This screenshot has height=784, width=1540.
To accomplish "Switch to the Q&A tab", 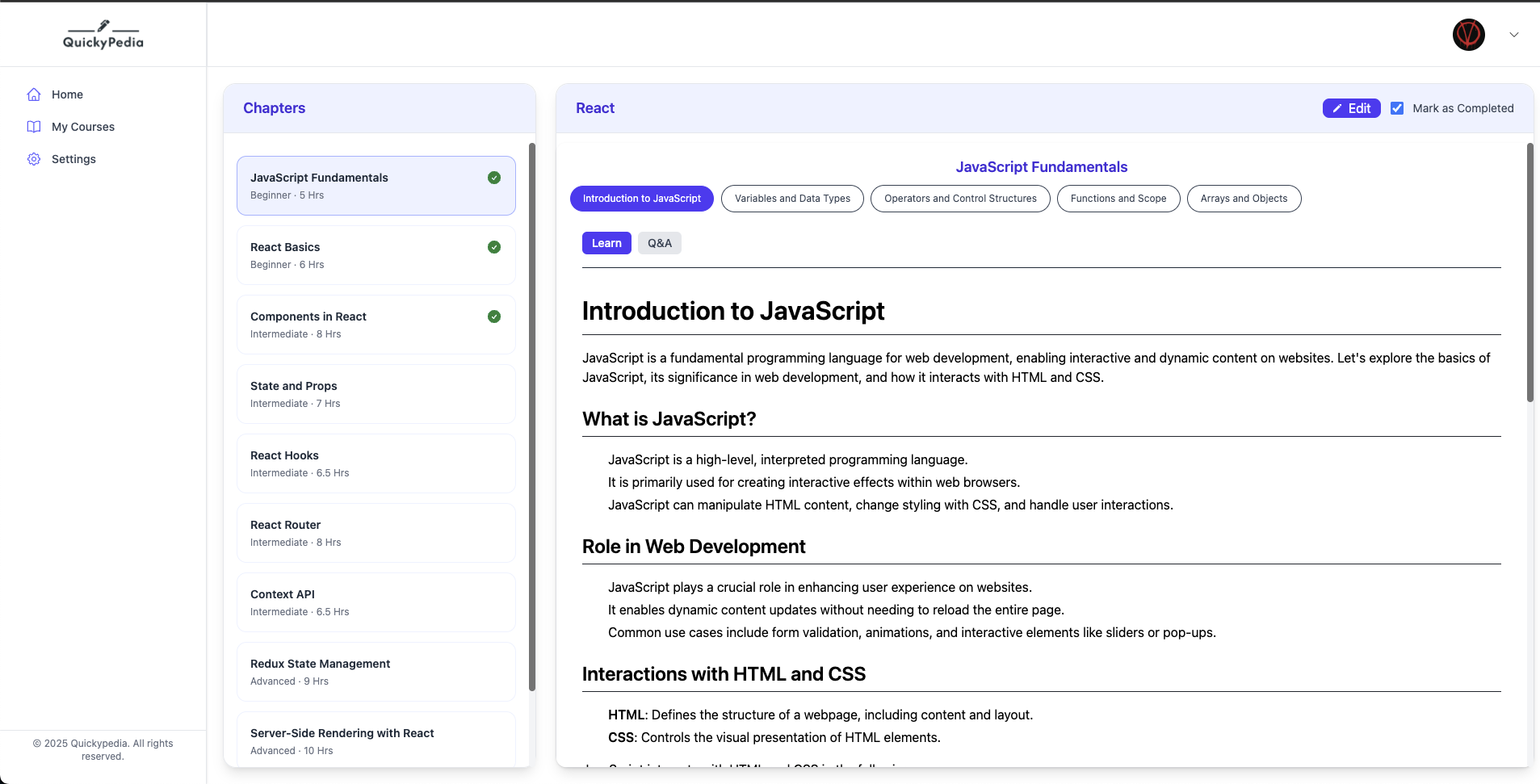I will click(x=660, y=243).
